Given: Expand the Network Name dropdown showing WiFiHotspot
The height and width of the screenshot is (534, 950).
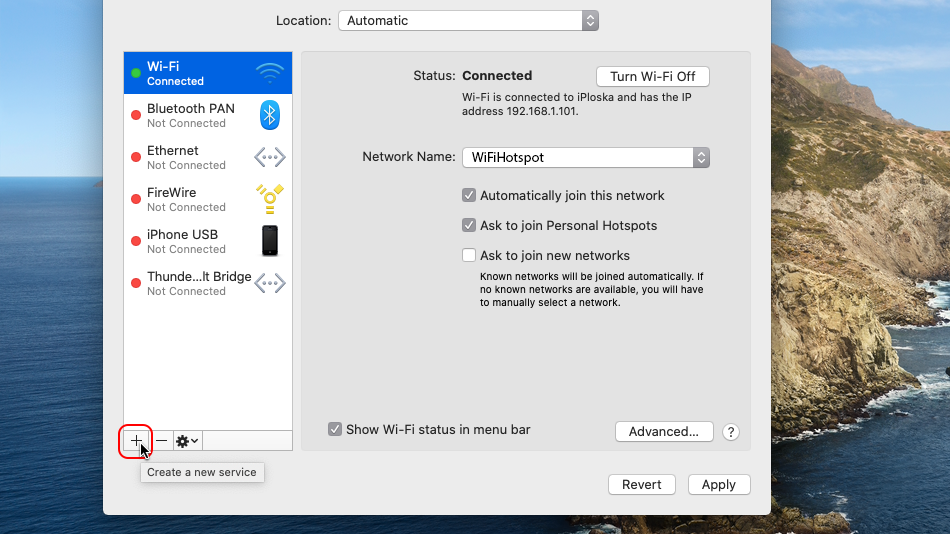Looking at the screenshot, I should coord(585,157).
